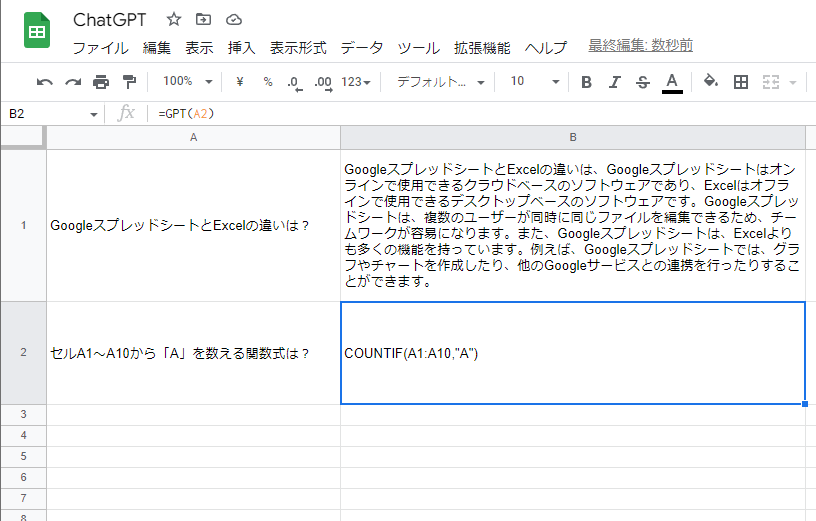The width and height of the screenshot is (816, 521).
Task: Click the redo arrow icon
Action: point(73,82)
